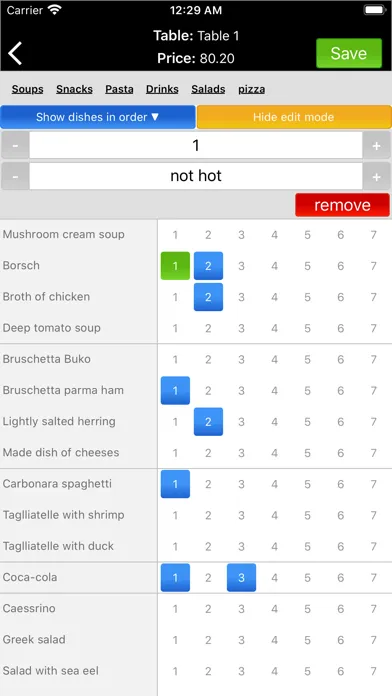Increase quantity with the plus stepper

pos(376,146)
